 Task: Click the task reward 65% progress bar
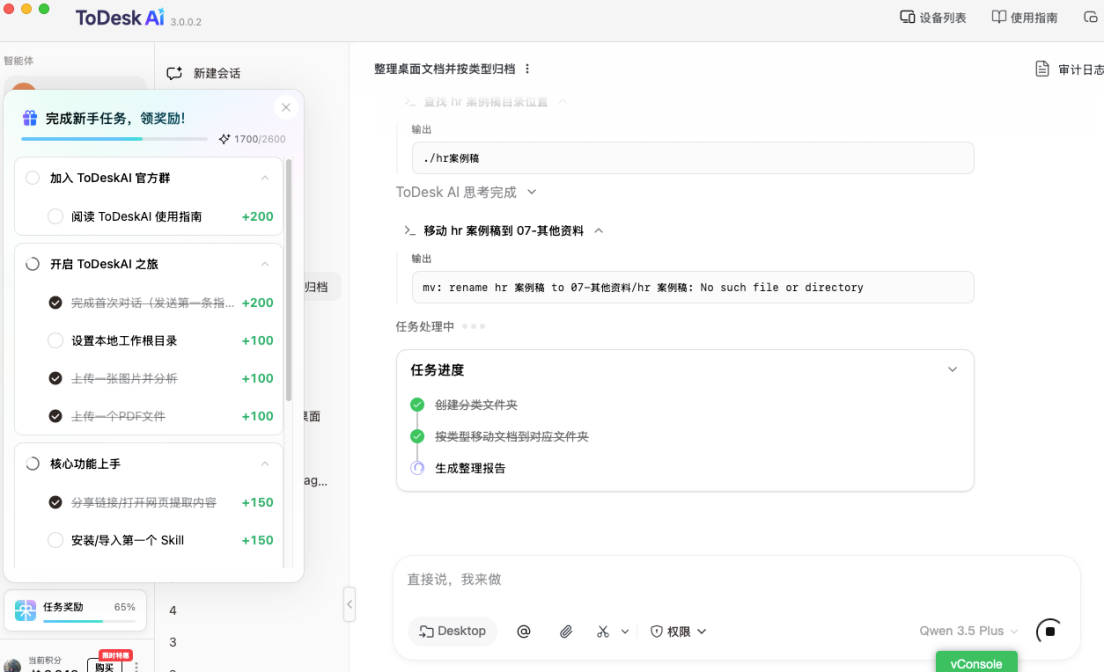pos(89,621)
